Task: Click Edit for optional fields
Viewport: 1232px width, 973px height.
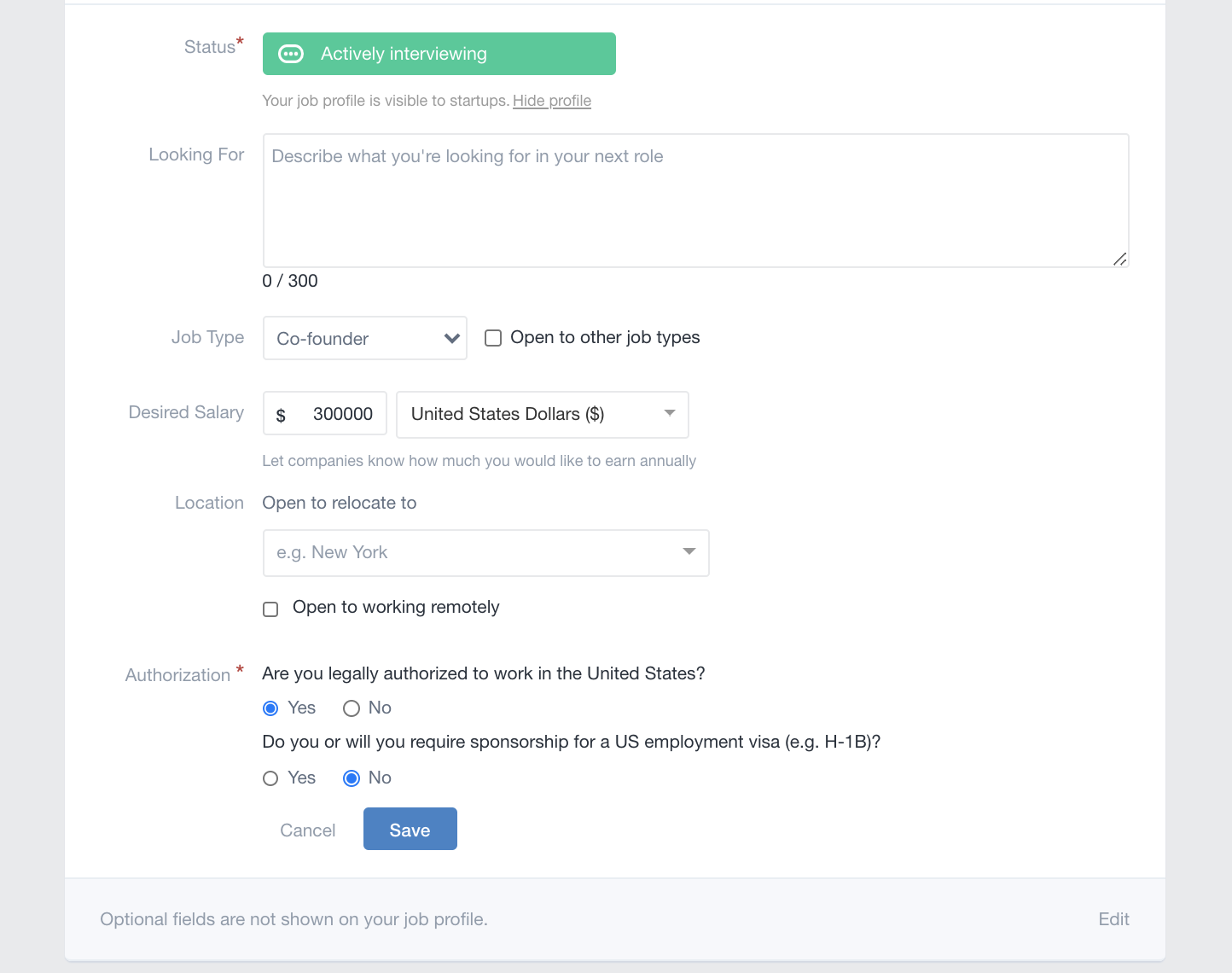Action: click(1113, 919)
